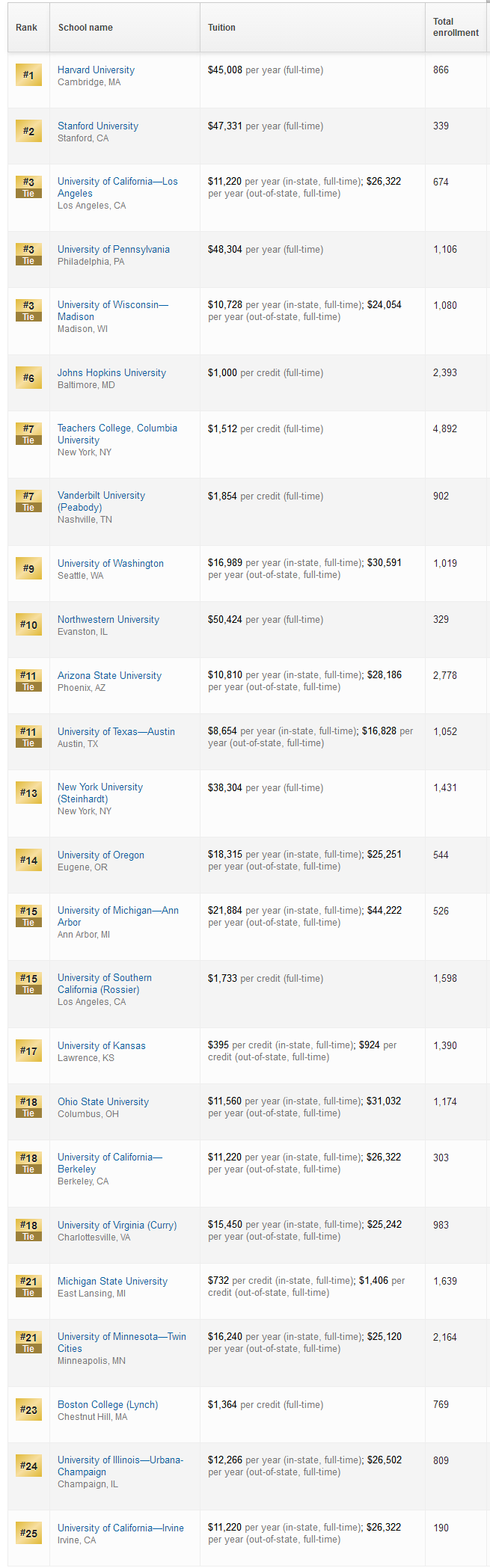Click the #25 rank badge icon
The height and width of the screenshot is (1568, 490).
[x=28, y=1533]
